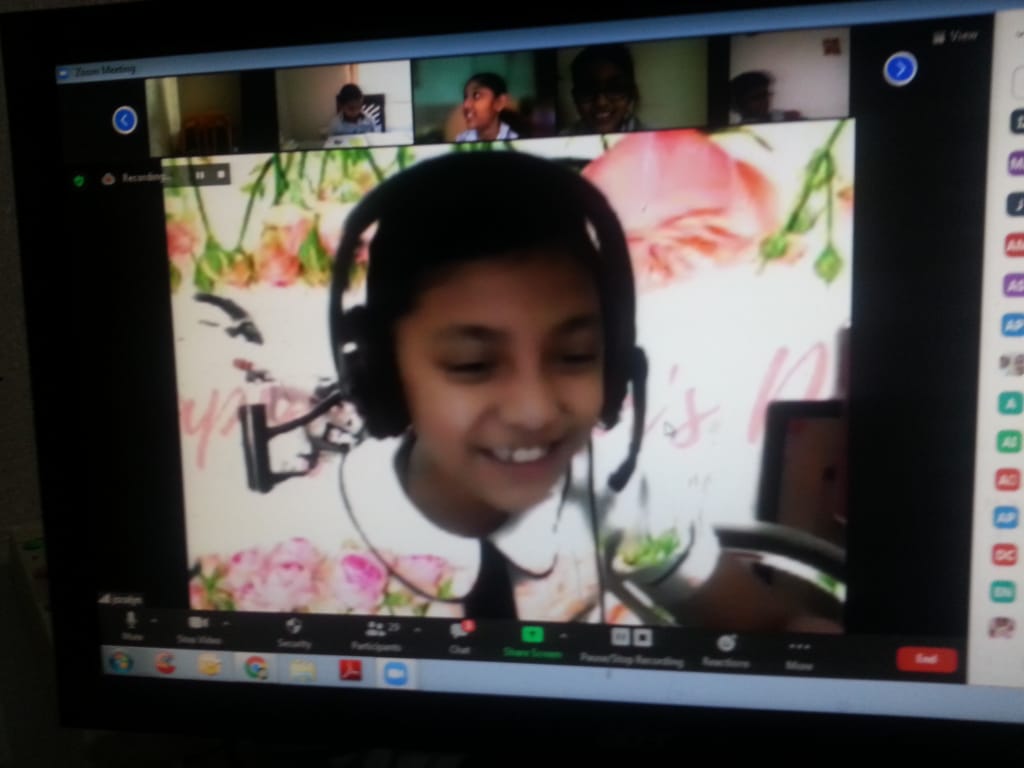Click the Zoom icon on the taskbar
The image size is (1024, 768).
point(396,673)
